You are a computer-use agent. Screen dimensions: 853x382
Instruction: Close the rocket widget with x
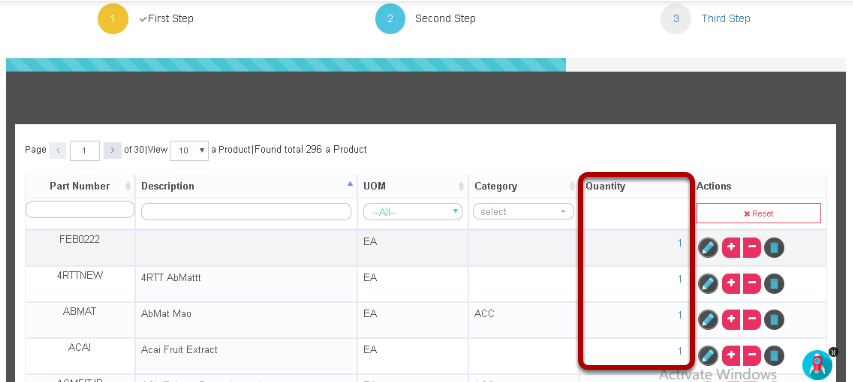click(833, 352)
